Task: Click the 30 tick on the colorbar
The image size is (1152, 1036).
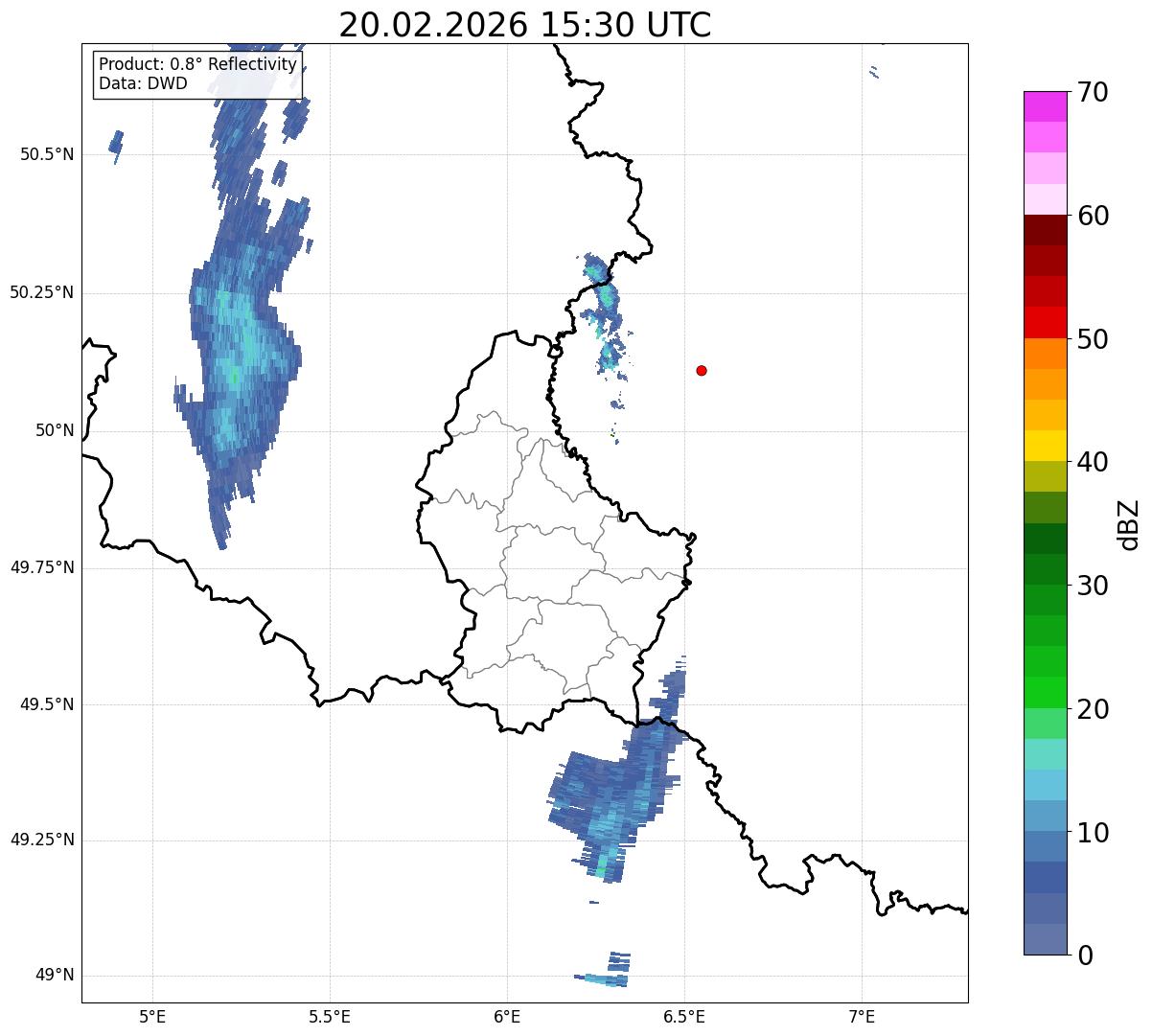Action: tap(1093, 586)
